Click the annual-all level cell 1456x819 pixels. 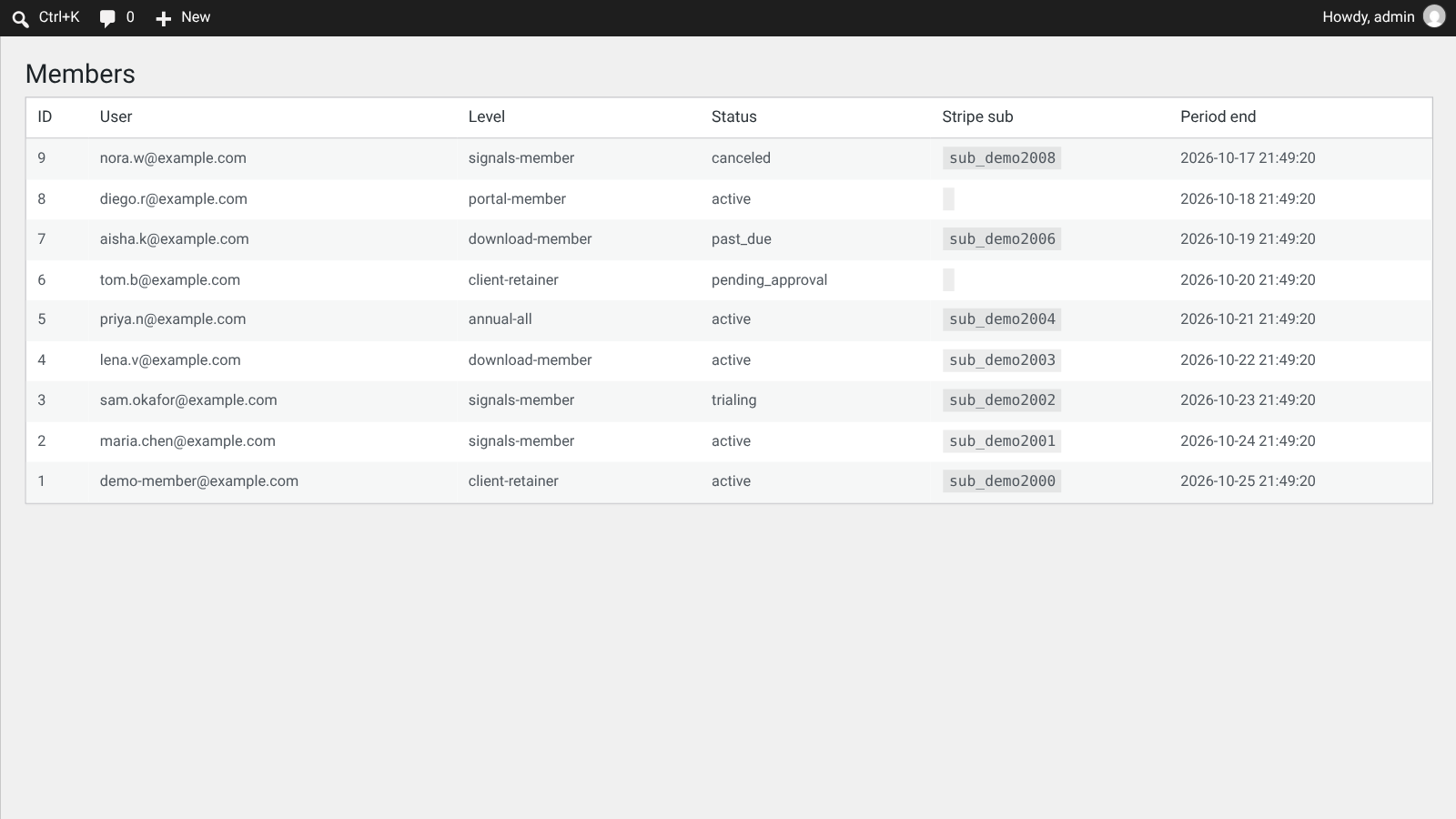click(500, 319)
